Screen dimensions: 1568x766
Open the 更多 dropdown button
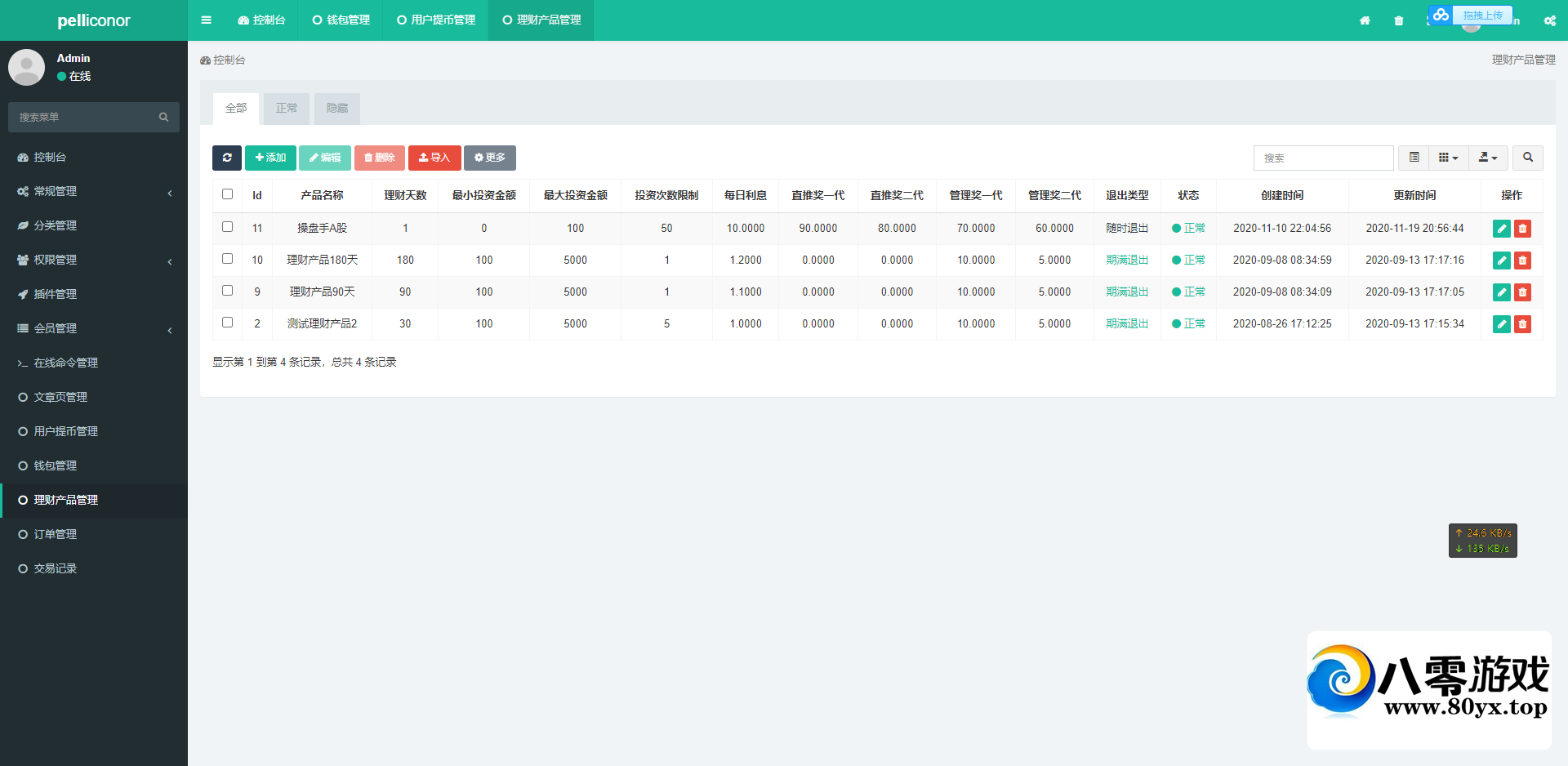490,158
